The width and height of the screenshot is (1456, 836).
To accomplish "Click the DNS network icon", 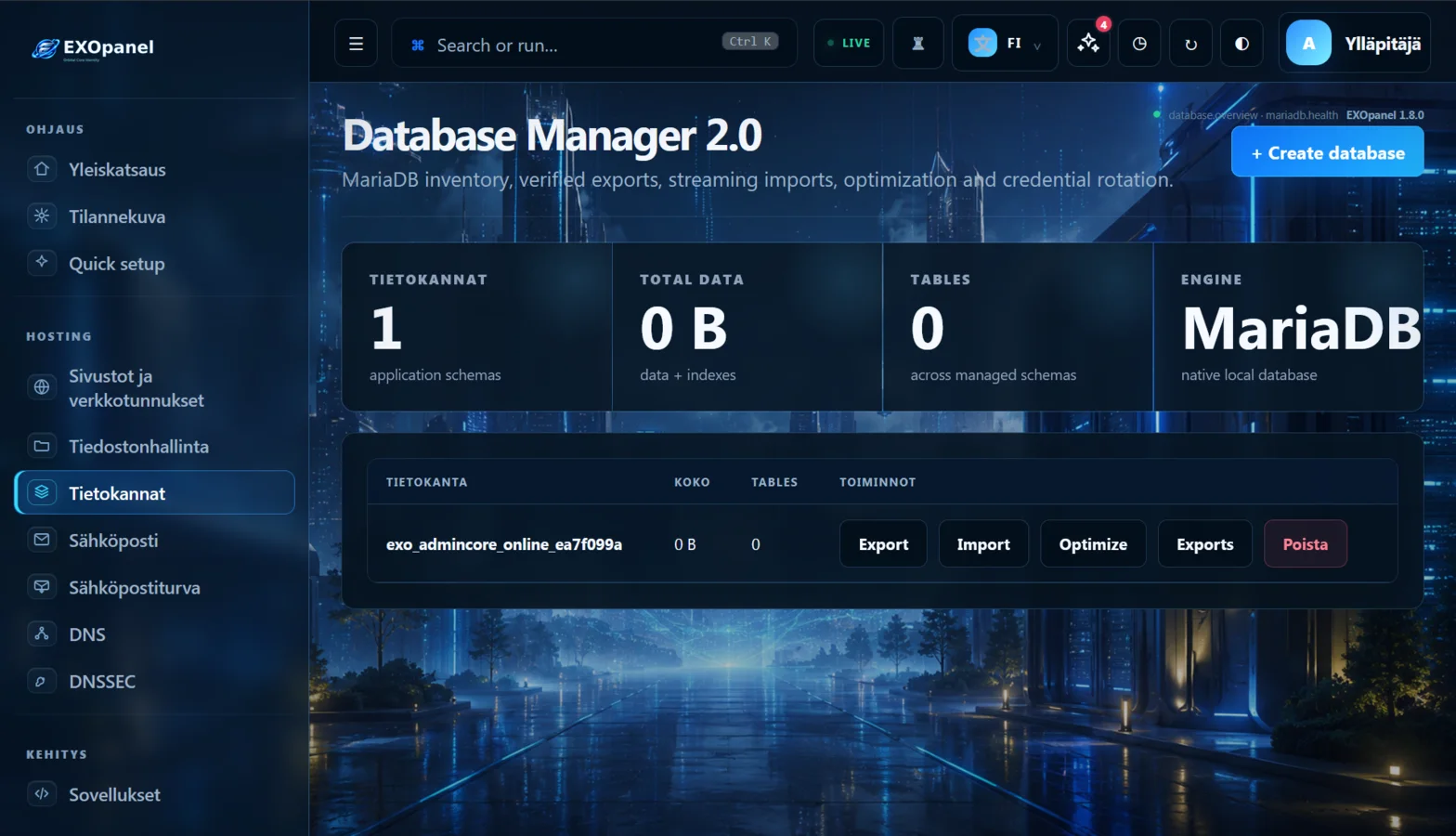I will (42, 634).
